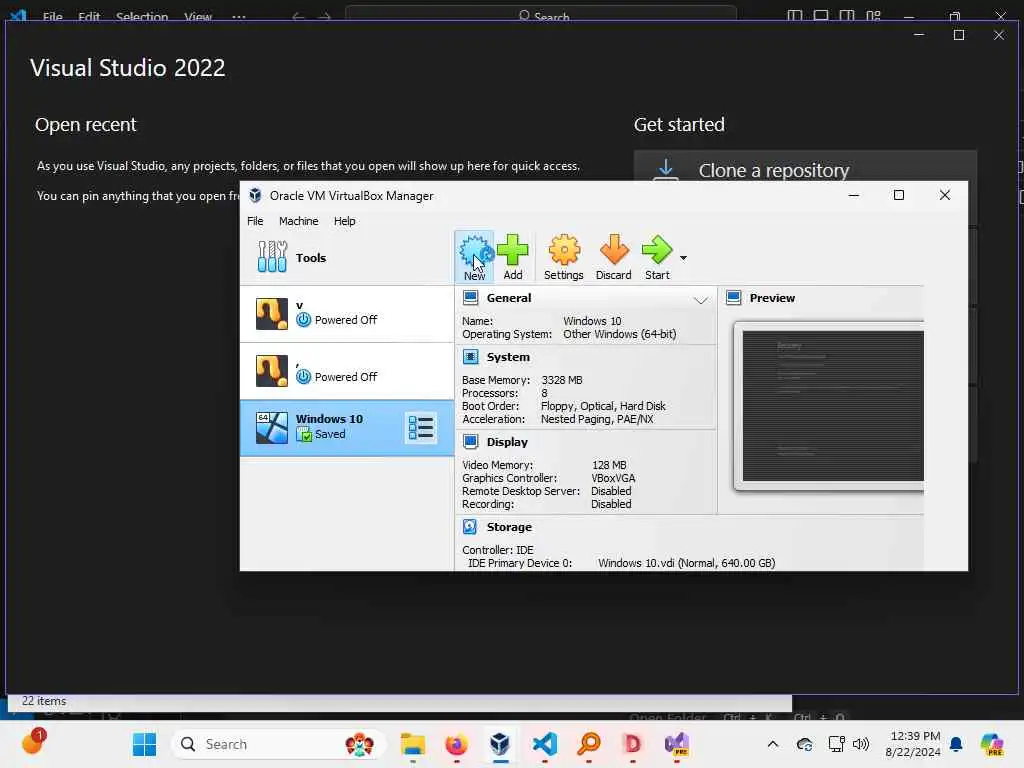Click the General section title
Image resolution: width=1024 pixels, height=768 pixels.
[x=509, y=298]
